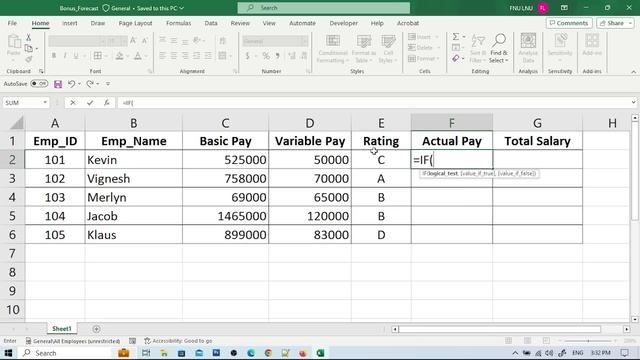Toggle Wrap Text button

tap(222, 40)
